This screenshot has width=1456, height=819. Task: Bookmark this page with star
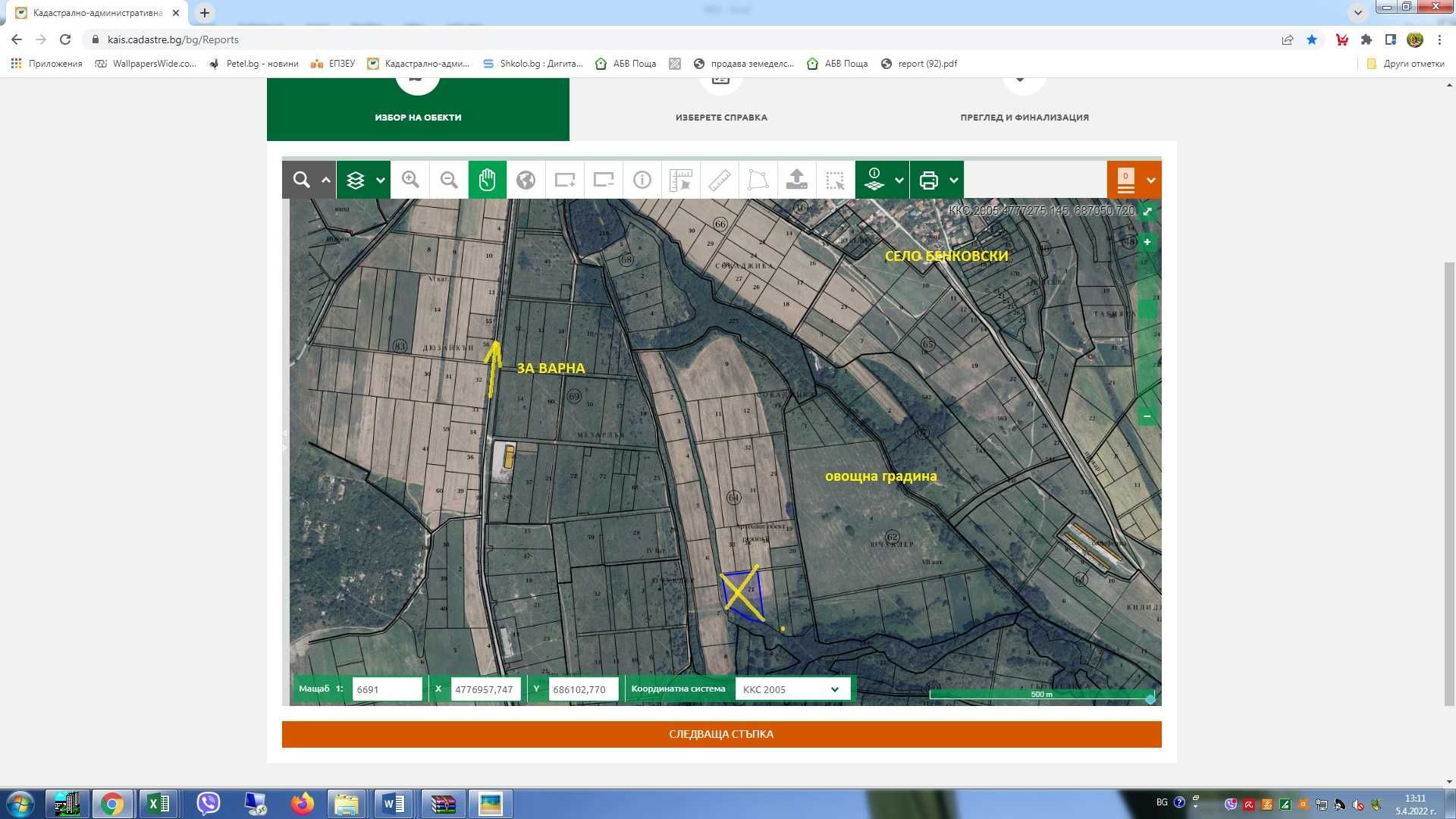click(x=1312, y=39)
